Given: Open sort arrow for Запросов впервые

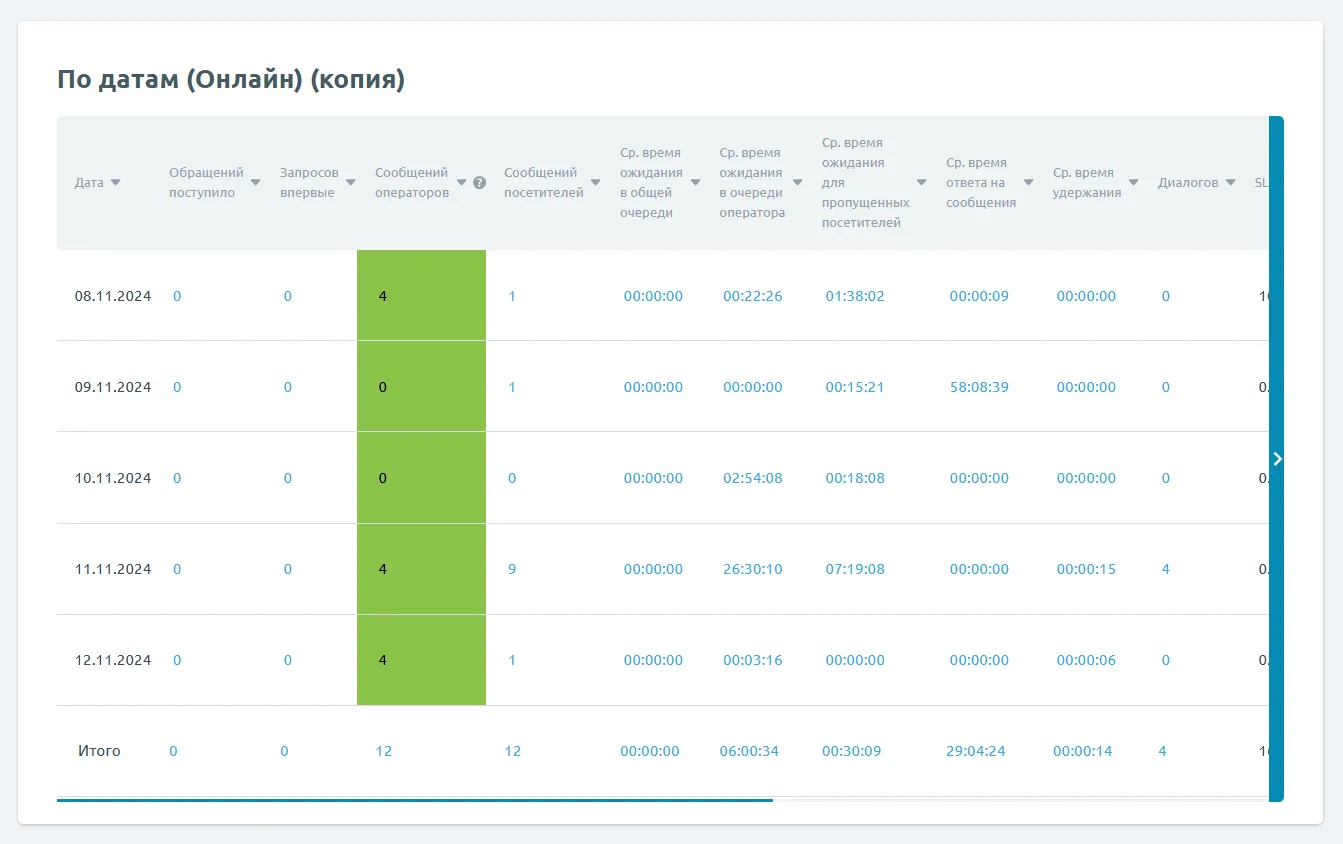Looking at the screenshot, I should (x=350, y=183).
